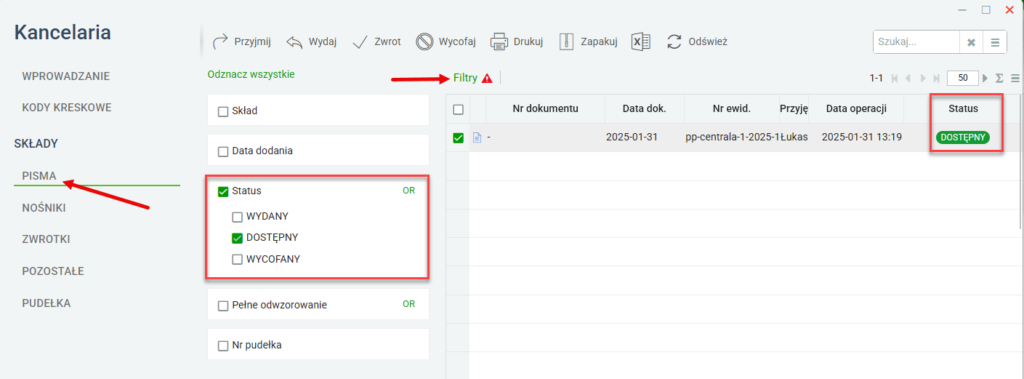Click the Przyjmij toolbar button

tap(242, 42)
